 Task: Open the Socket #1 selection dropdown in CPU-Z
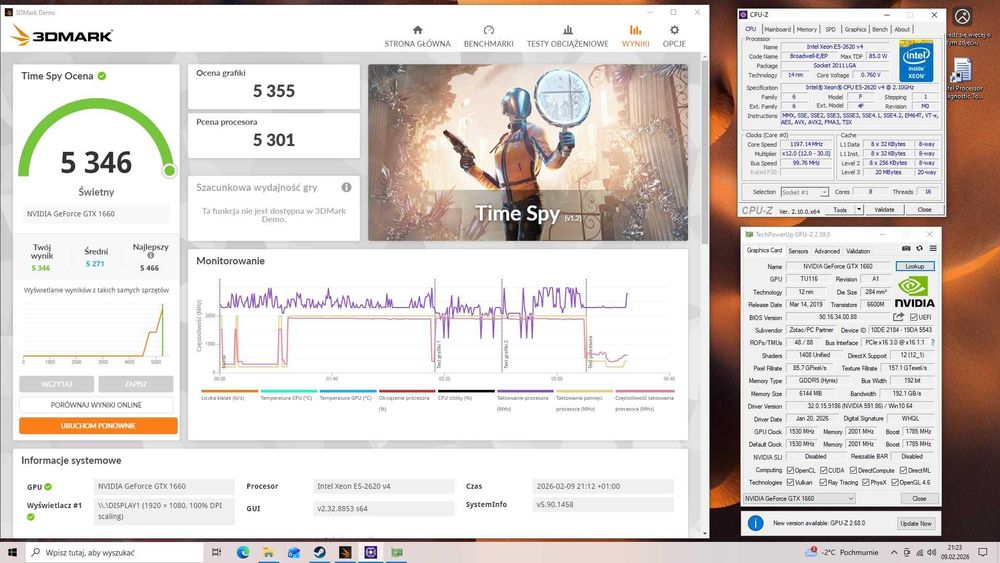coord(804,192)
